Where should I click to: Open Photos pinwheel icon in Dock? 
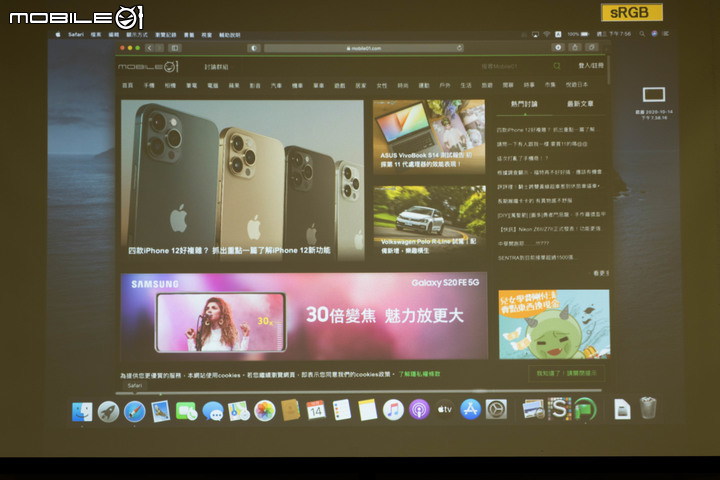coord(264,411)
